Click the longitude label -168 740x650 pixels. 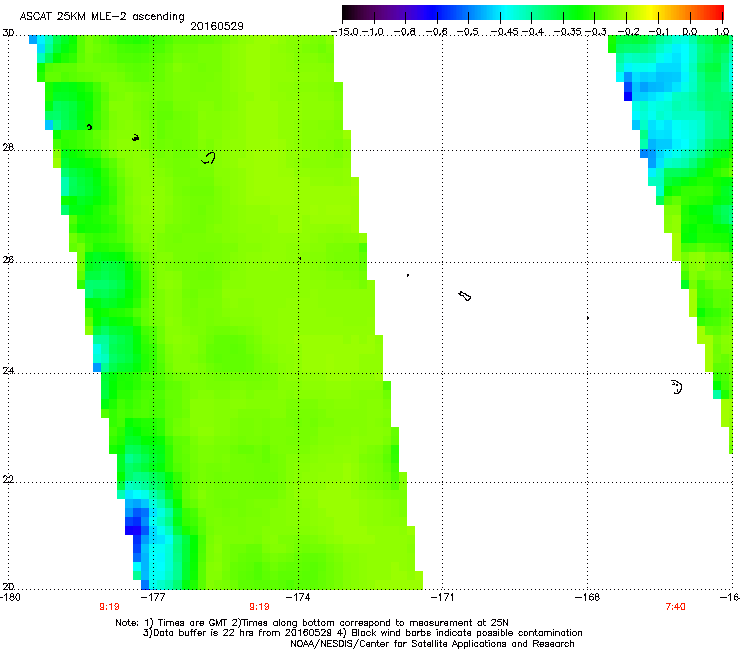click(x=587, y=598)
